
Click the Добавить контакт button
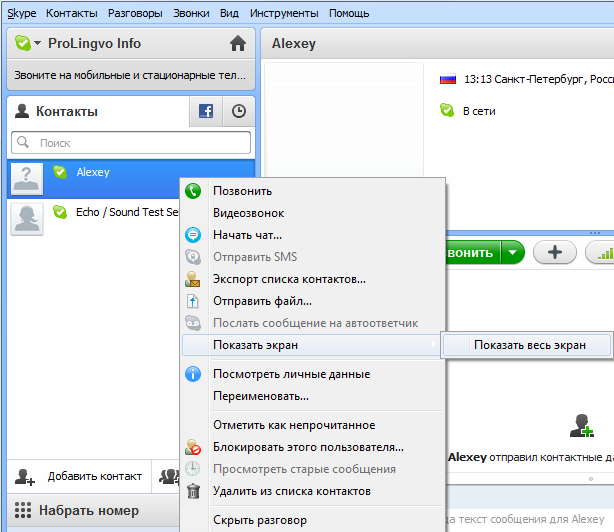(x=79, y=476)
